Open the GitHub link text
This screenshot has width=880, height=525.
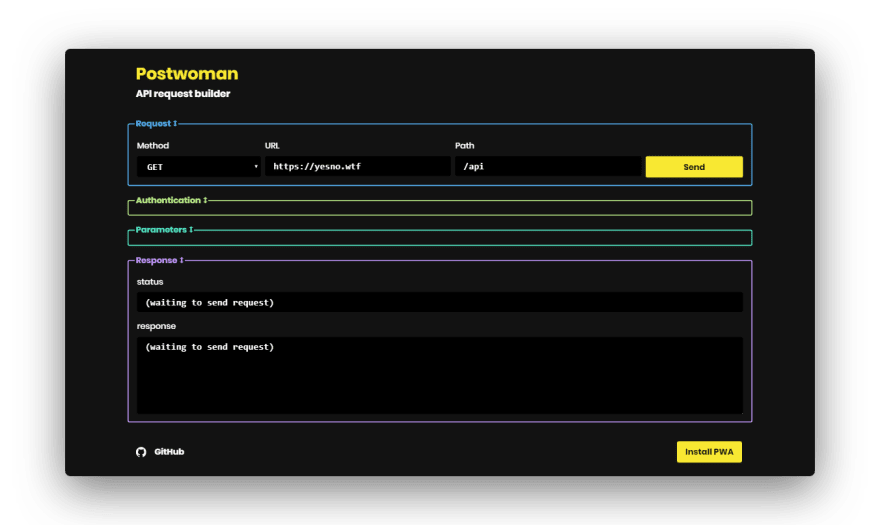169,451
